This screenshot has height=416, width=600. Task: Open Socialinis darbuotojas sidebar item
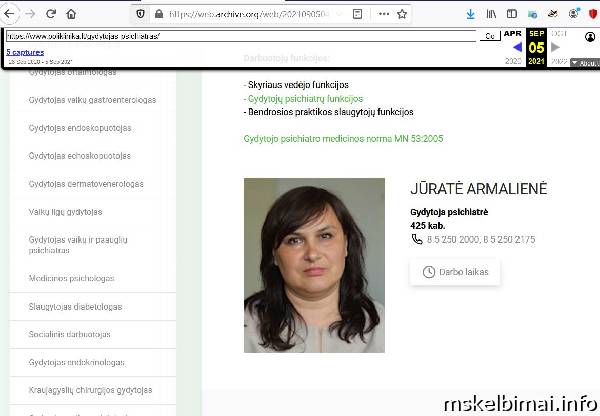click(x=92, y=334)
